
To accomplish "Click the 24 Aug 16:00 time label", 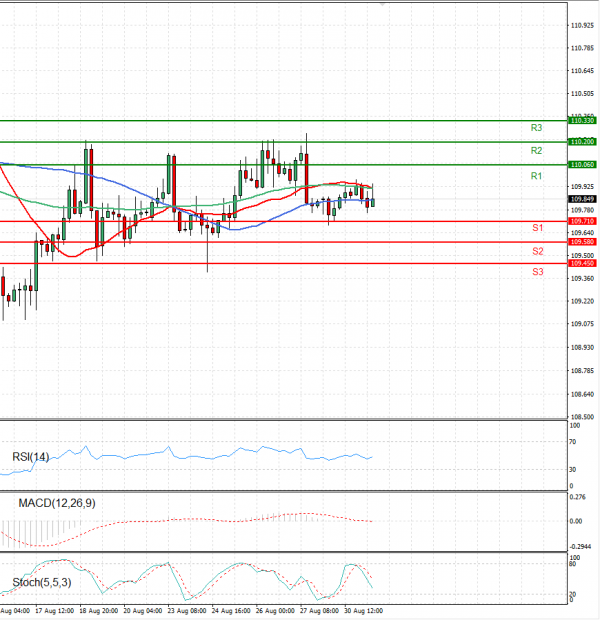I will [x=231, y=611].
